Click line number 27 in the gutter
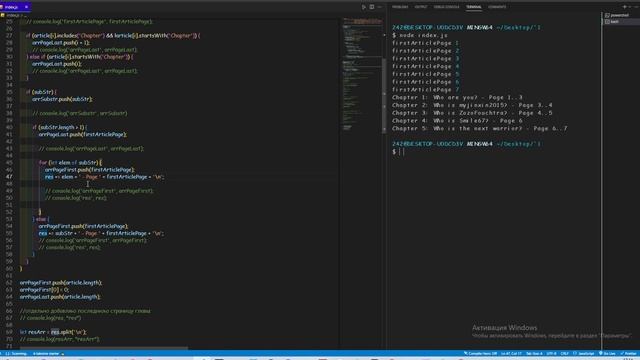Screen dimensions: 640x360 [9, 36]
